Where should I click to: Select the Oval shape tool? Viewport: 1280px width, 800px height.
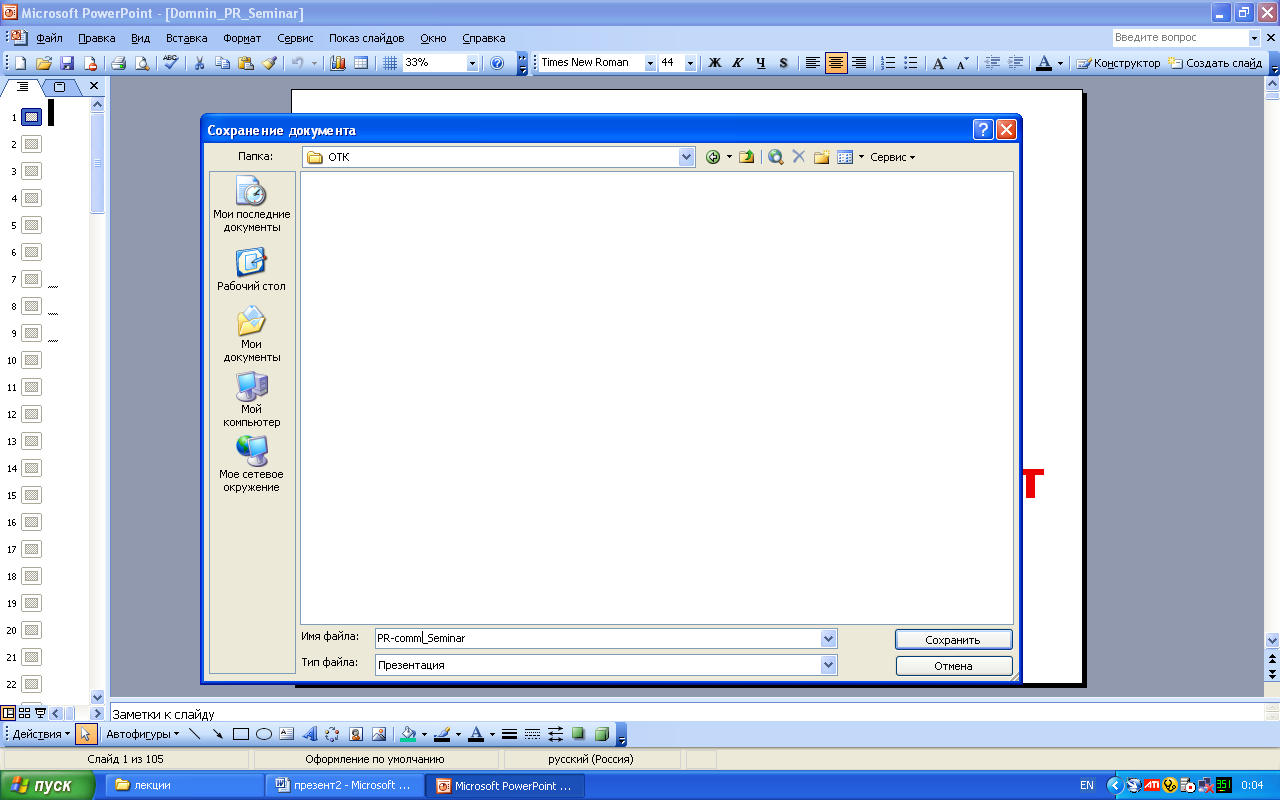(x=264, y=734)
